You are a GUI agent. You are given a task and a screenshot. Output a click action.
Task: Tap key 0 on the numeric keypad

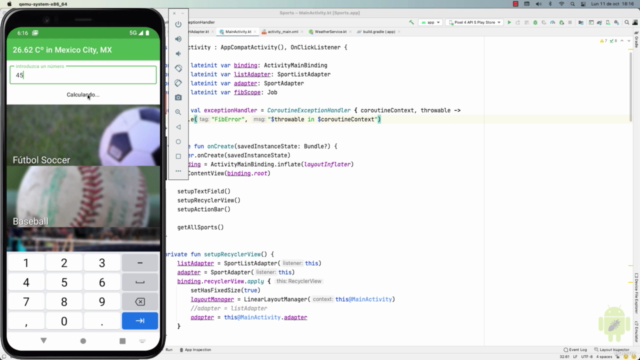(x=64, y=321)
